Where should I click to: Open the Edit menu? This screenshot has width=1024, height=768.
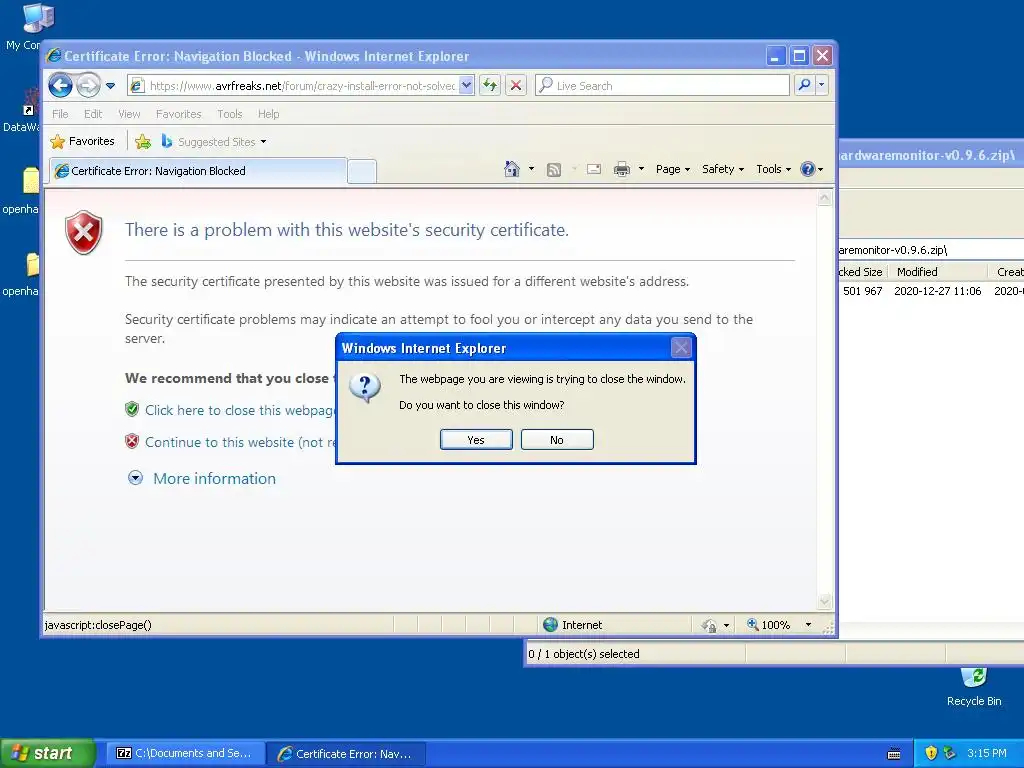[93, 114]
